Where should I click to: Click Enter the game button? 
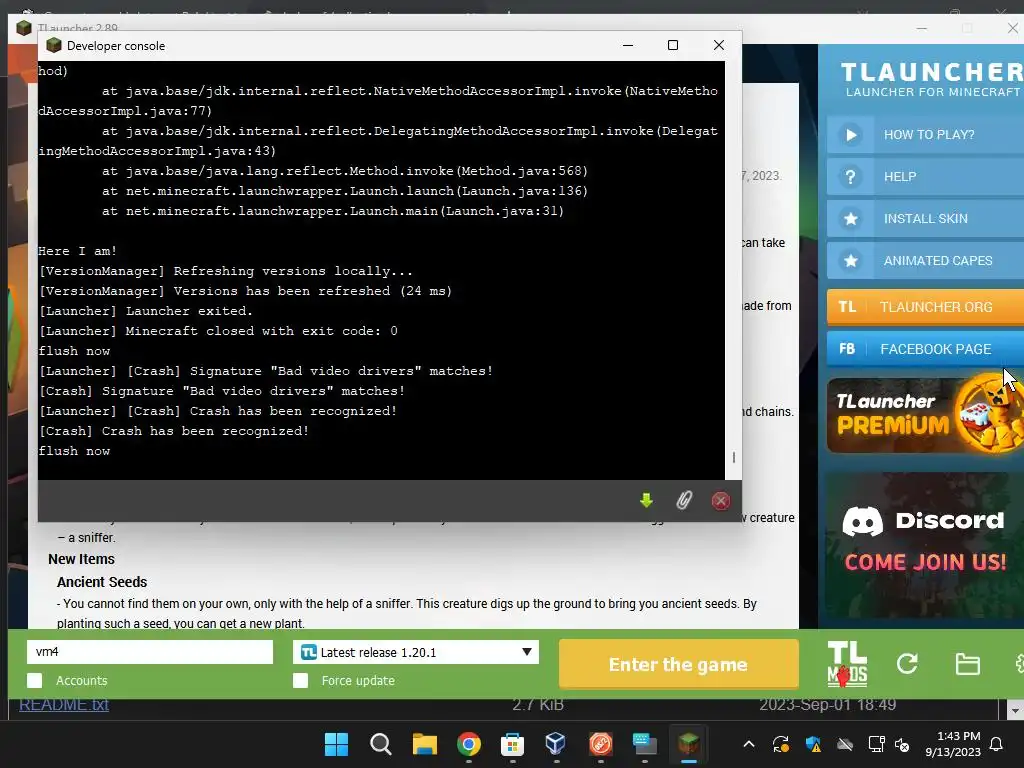pyautogui.click(x=679, y=664)
